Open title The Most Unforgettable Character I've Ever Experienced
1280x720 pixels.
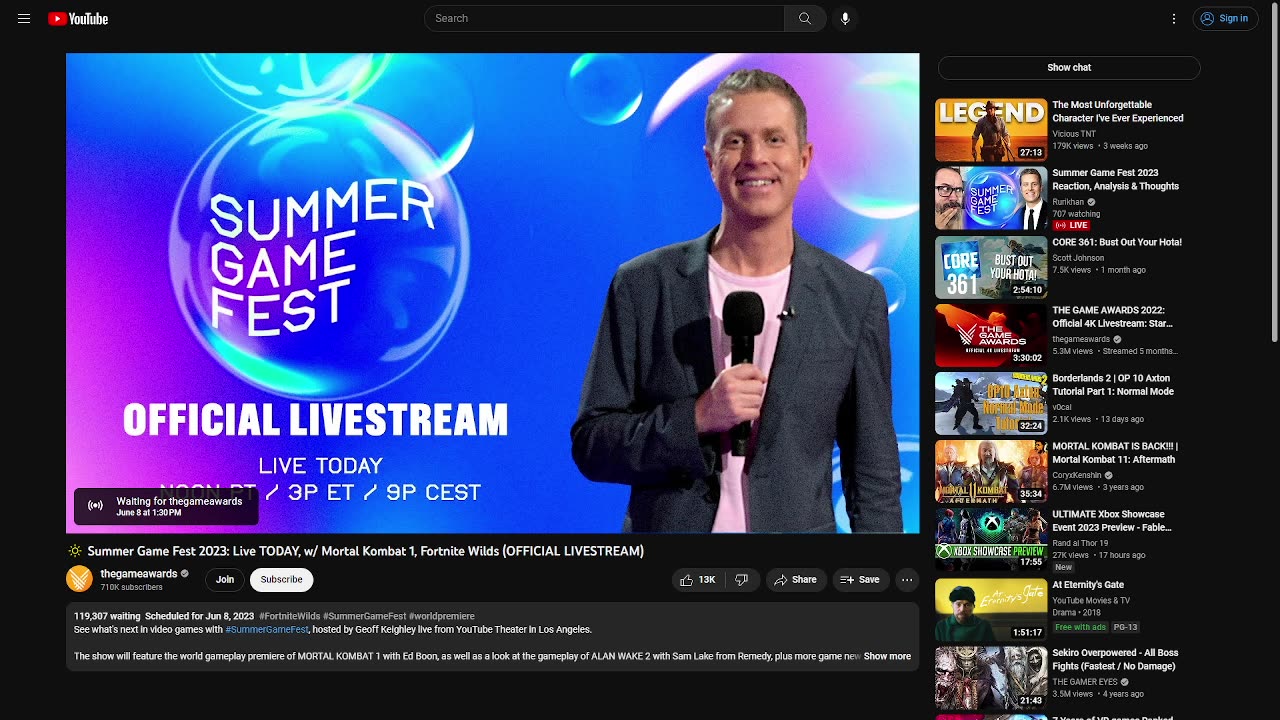click(x=1118, y=111)
